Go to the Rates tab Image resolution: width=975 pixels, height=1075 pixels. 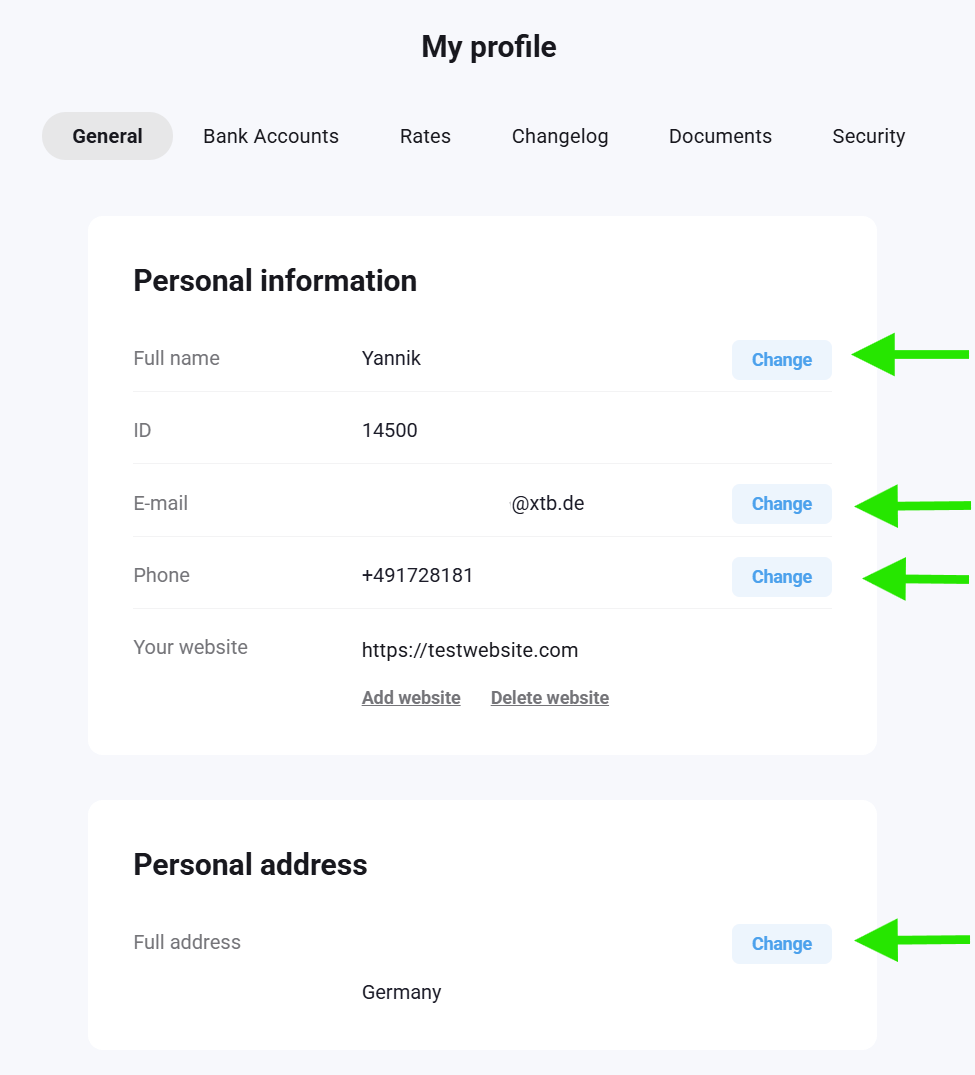coord(425,136)
